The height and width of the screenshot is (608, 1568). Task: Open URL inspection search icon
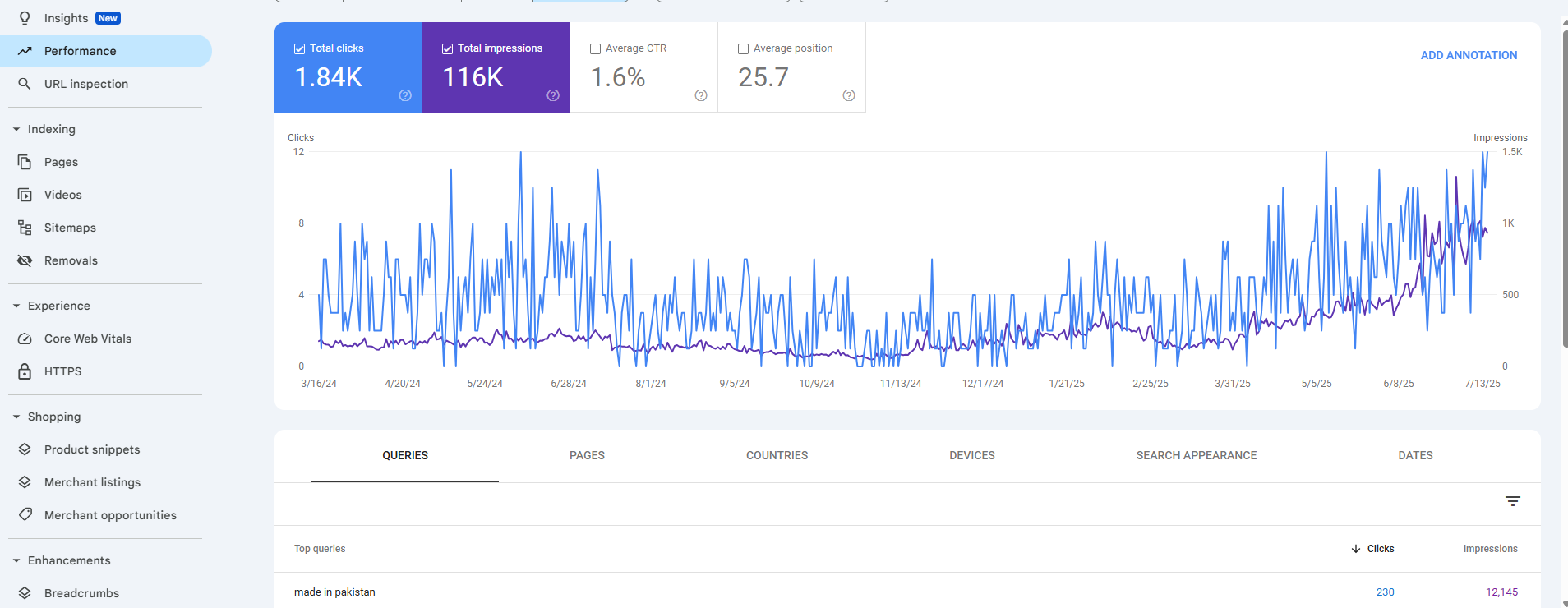click(25, 84)
